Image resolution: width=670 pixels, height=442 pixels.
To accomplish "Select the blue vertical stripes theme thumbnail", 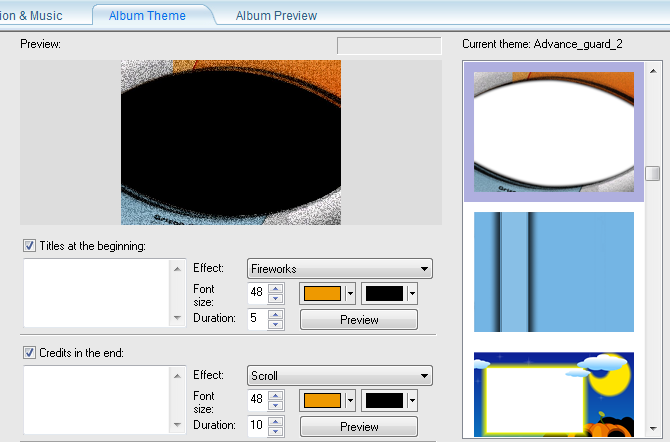I will point(554,272).
